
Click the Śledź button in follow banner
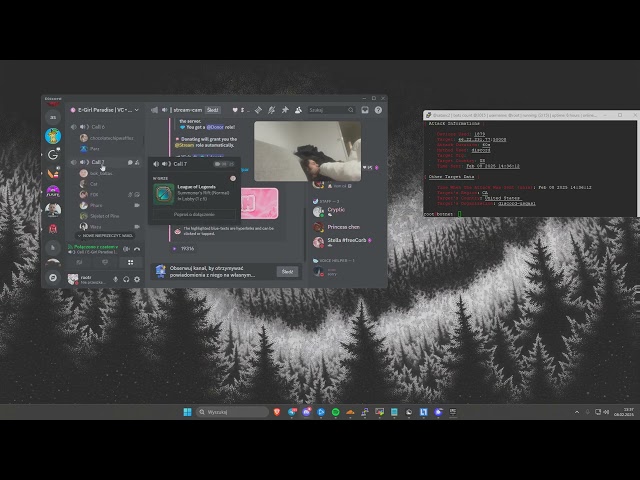287,271
